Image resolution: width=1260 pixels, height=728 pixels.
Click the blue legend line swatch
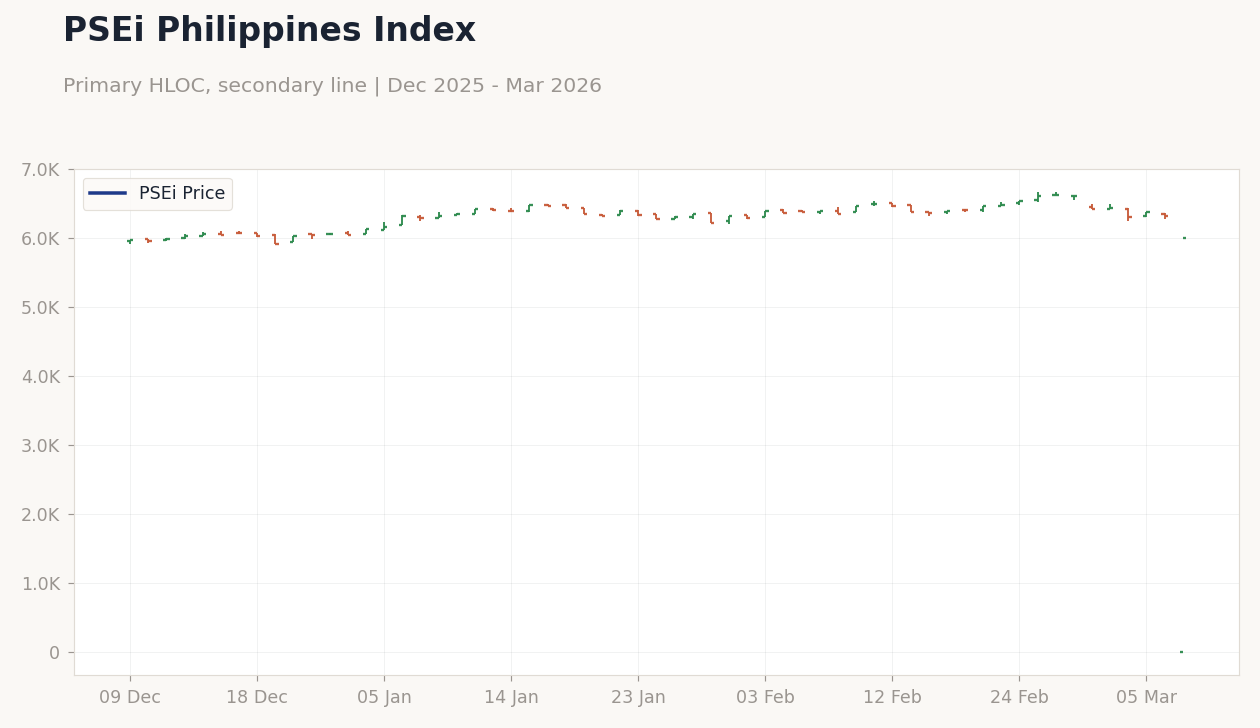(x=108, y=194)
